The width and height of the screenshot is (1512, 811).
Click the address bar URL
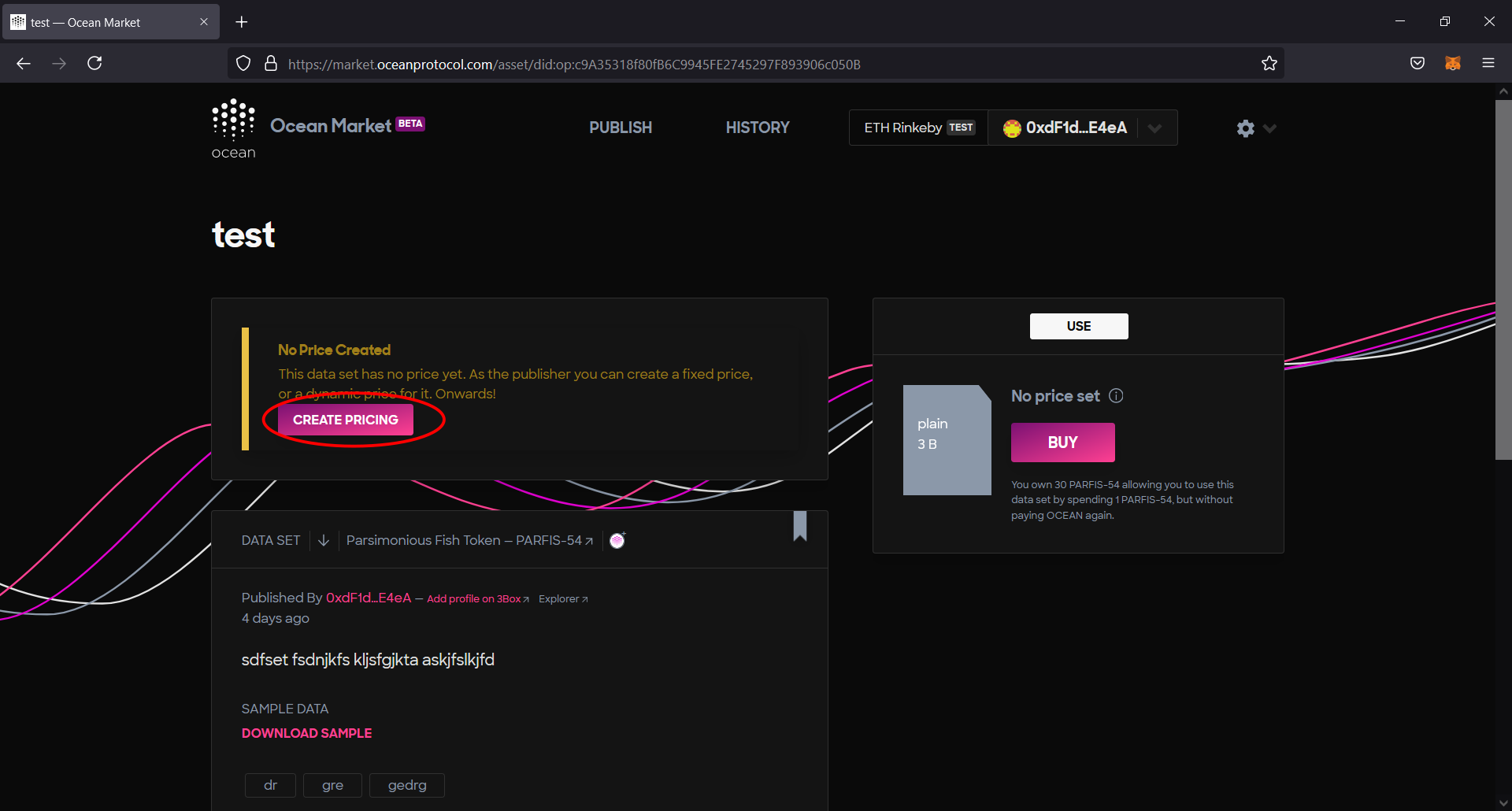coord(574,65)
